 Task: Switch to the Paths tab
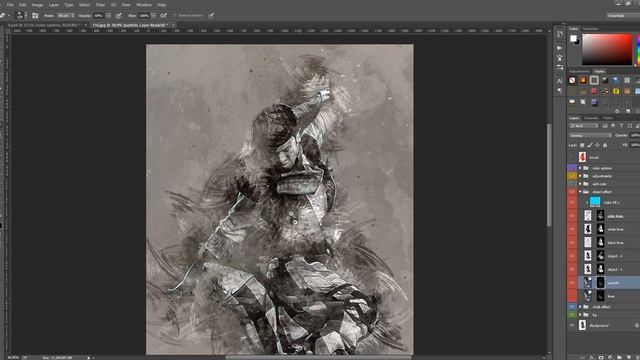tap(608, 118)
